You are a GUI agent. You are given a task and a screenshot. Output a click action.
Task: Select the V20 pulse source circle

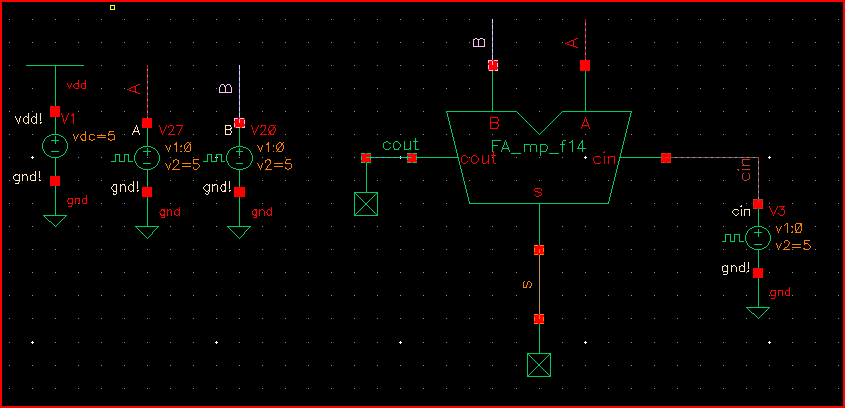click(x=239, y=157)
